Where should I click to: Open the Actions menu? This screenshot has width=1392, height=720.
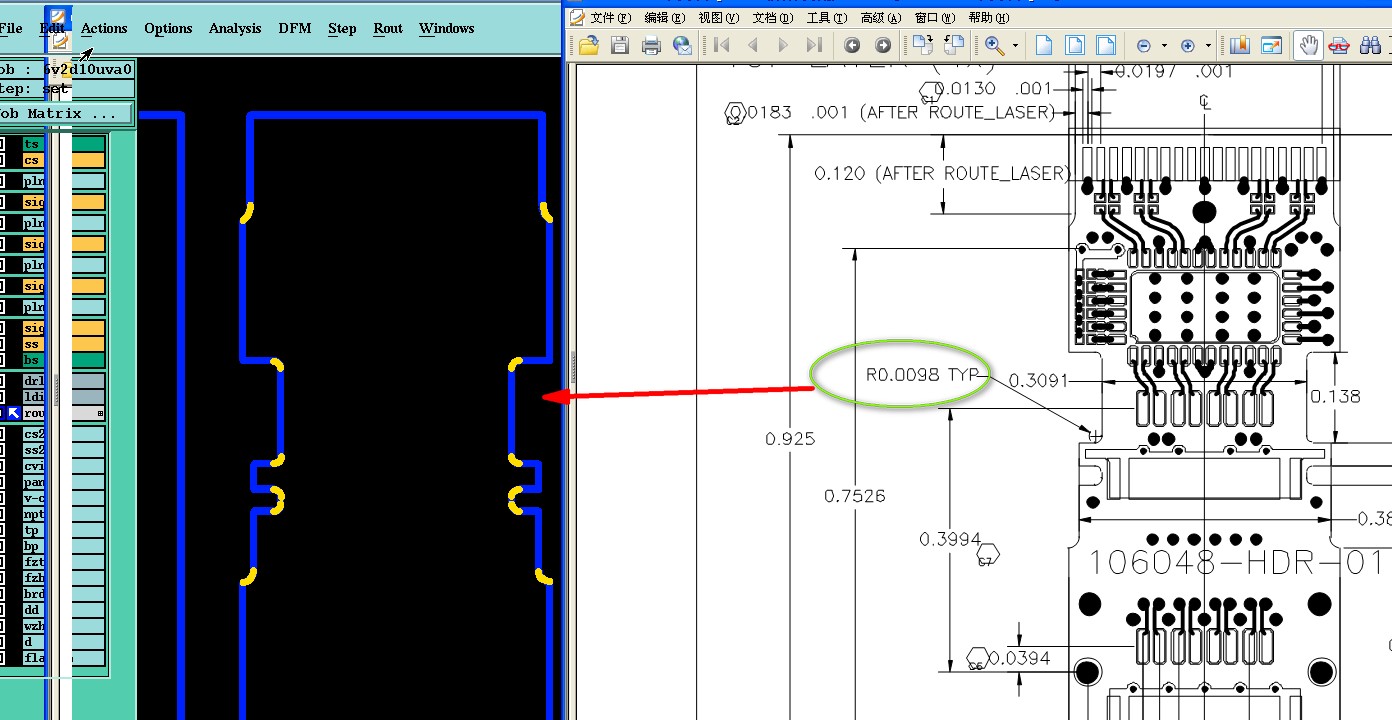tap(104, 28)
